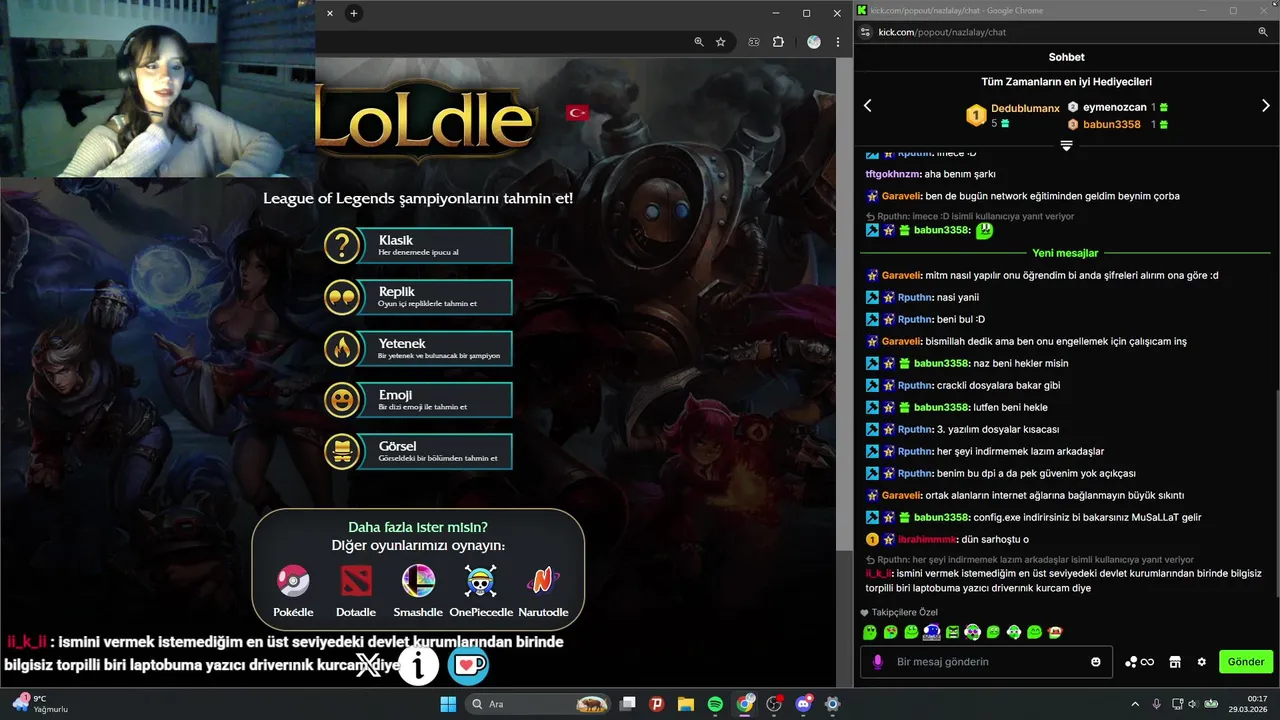The width and height of the screenshot is (1280, 720).
Task: Bookmark the page with the star icon
Action: [x=720, y=42]
